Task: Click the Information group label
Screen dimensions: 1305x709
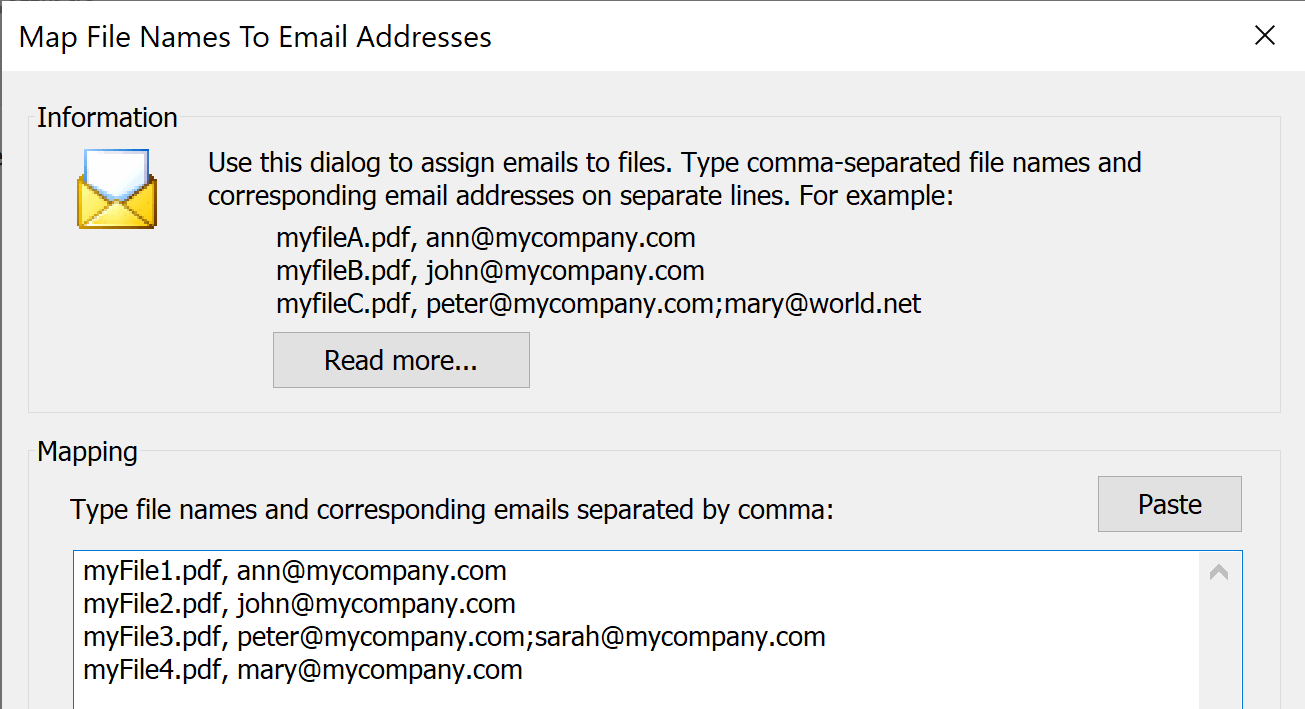Action: click(x=107, y=118)
